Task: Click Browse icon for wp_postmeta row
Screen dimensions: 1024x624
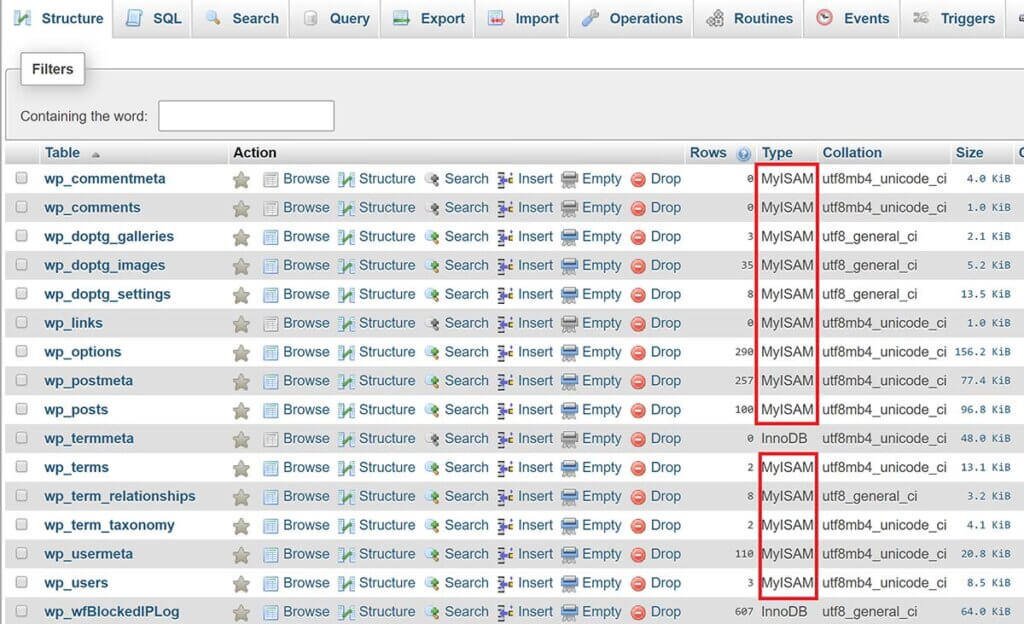Action: click(270, 381)
